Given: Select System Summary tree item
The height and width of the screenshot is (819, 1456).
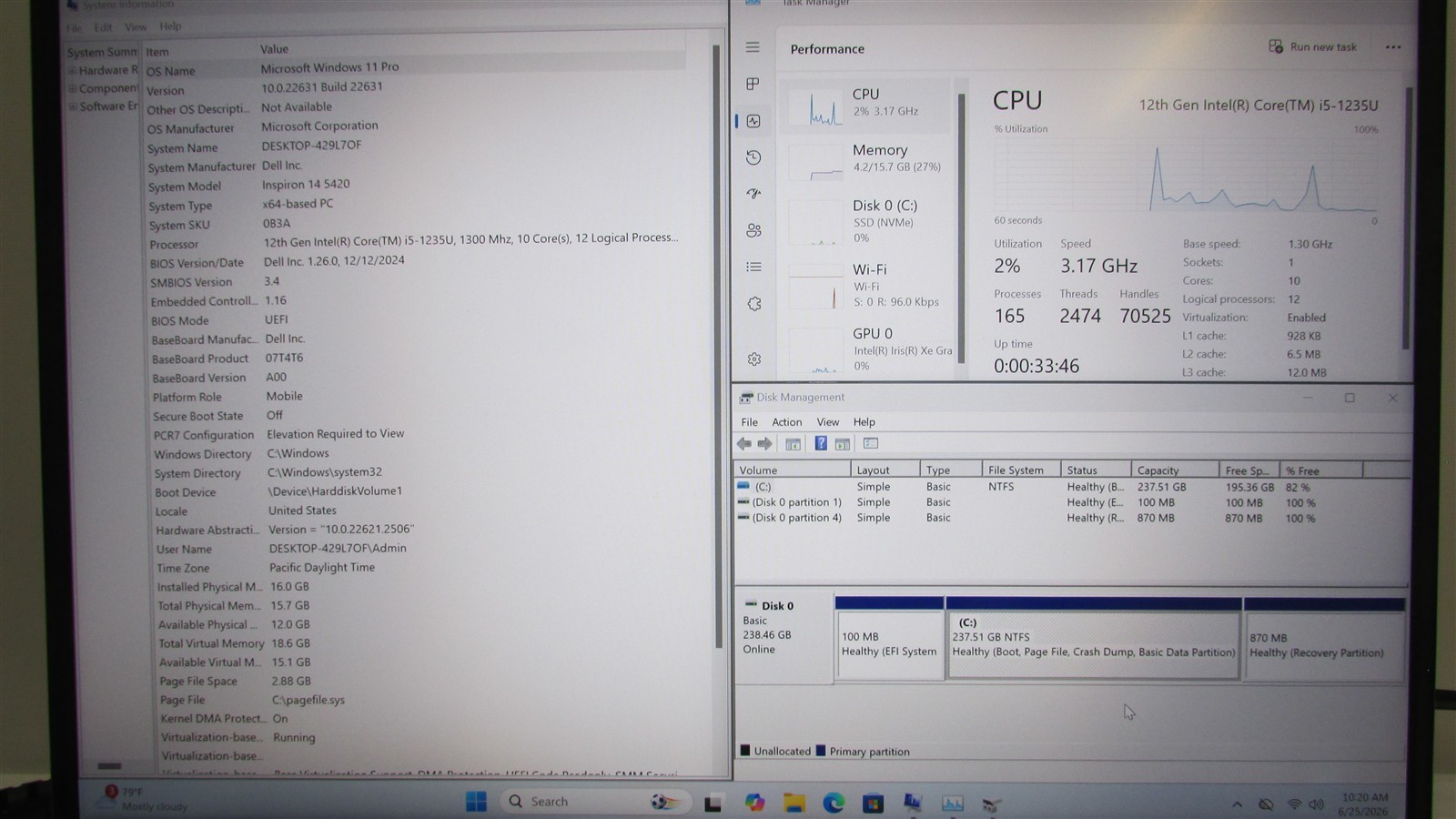Looking at the screenshot, I should (x=101, y=53).
